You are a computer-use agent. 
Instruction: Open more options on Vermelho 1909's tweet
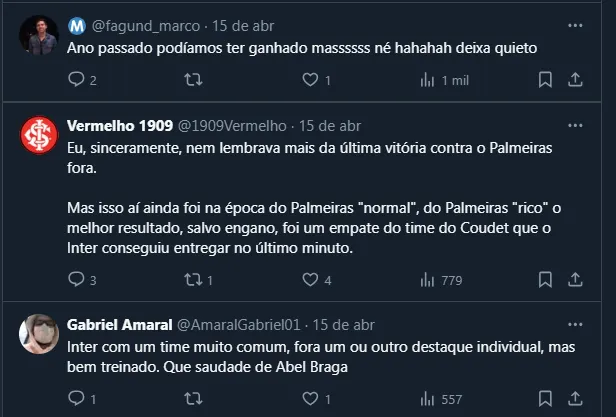[575, 126]
